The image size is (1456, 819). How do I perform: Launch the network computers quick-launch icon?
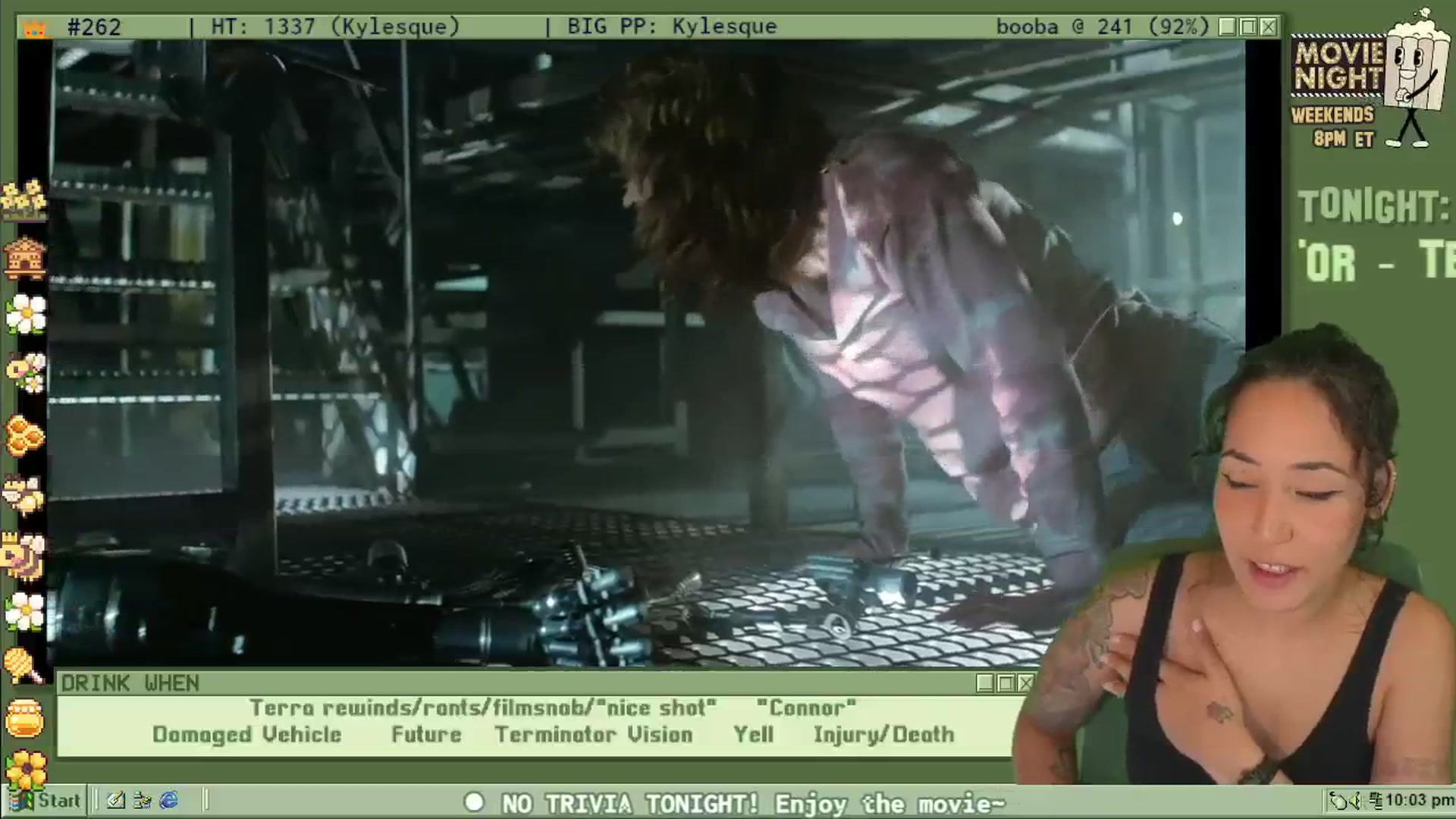pyautogui.click(x=142, y=800)
